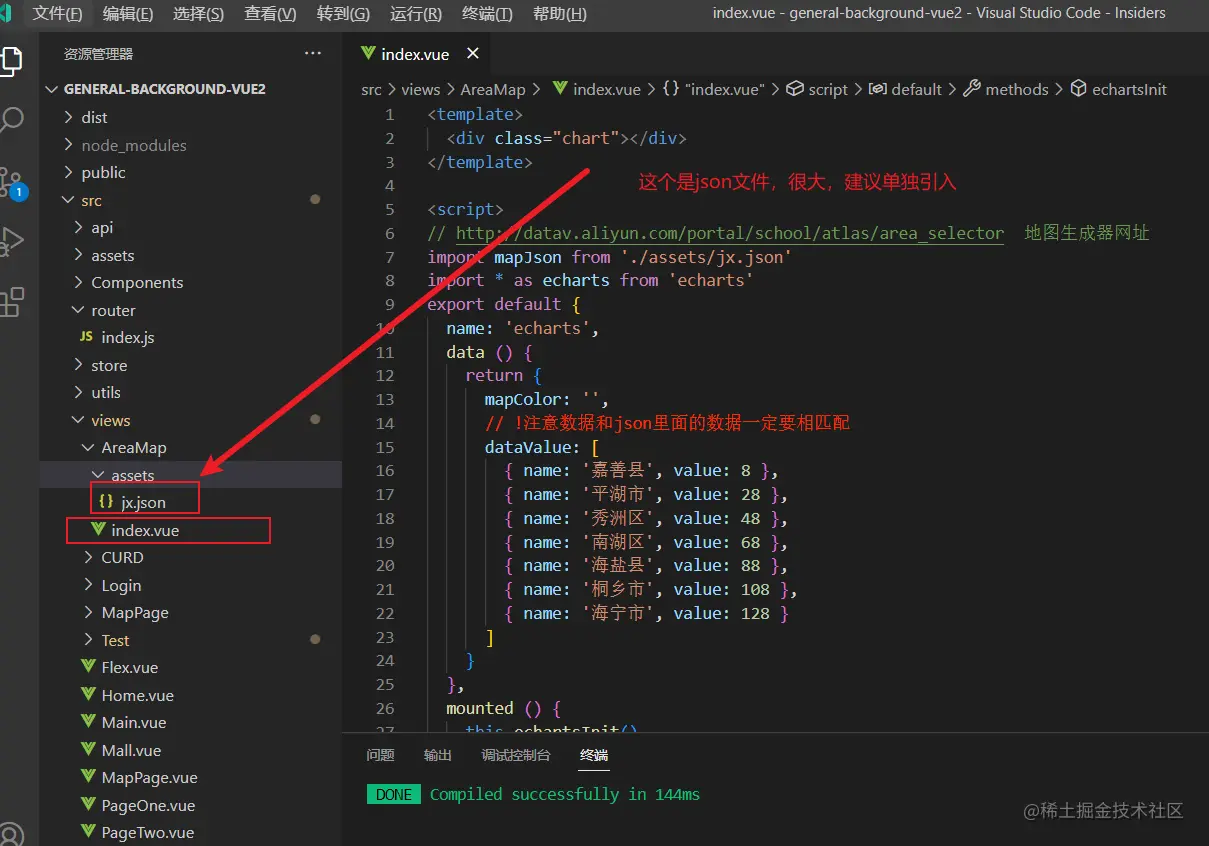This screenshot has width=1209, height=846.
Task: Open explorer more actions ellipsis
Action: [x=313, y=53]
